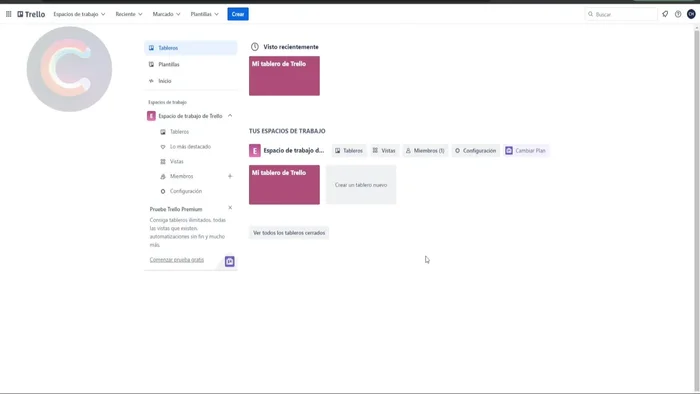Click the search magnifier icon
Image resolution: width=700 pixels, height=394 pixels.
click(x=591, y=14)
